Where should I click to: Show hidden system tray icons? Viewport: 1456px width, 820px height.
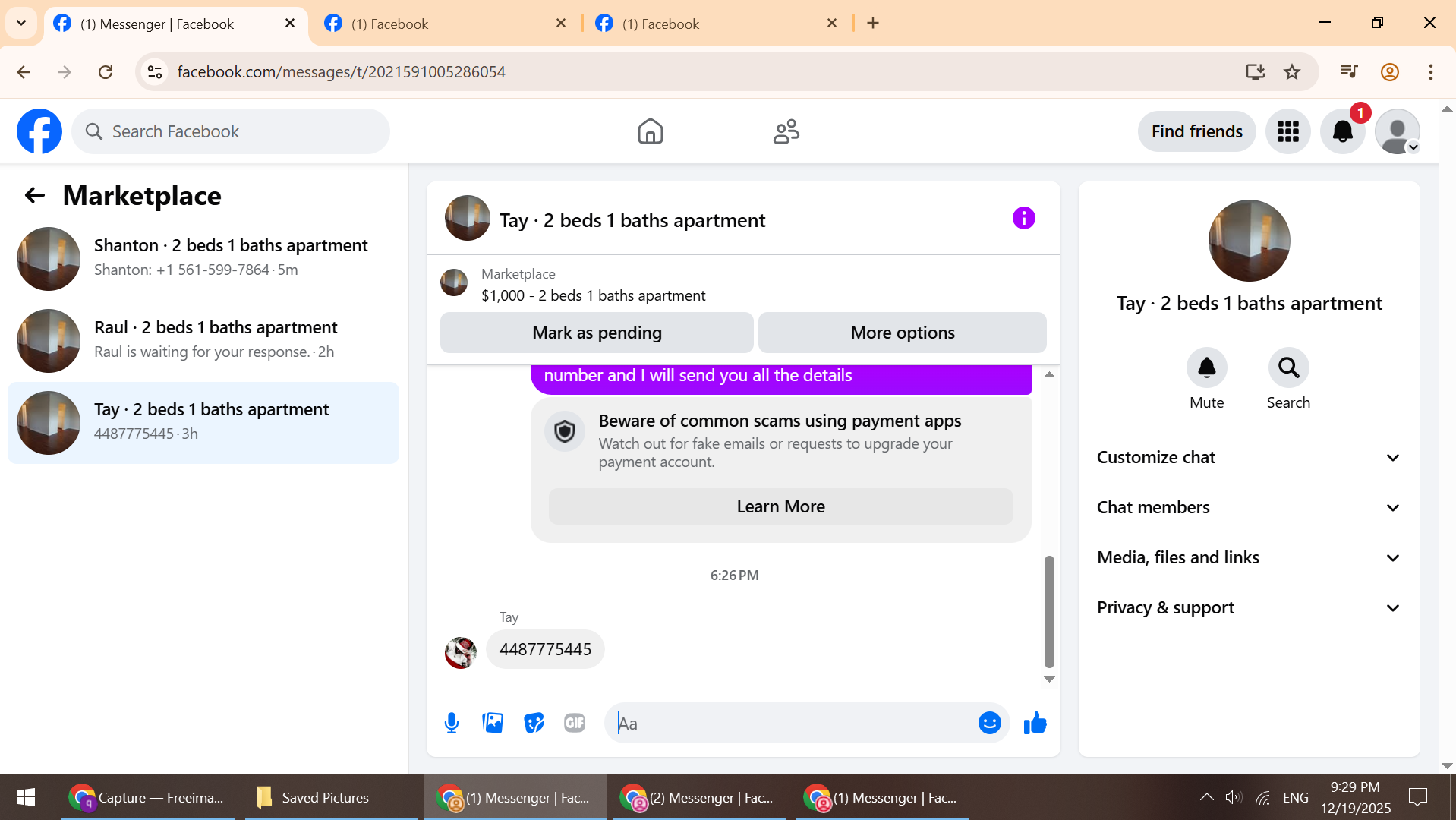(1205, 797)
